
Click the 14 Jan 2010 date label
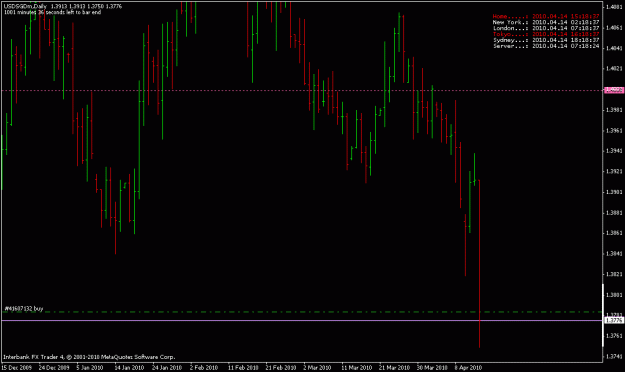[x=129, y=368]
